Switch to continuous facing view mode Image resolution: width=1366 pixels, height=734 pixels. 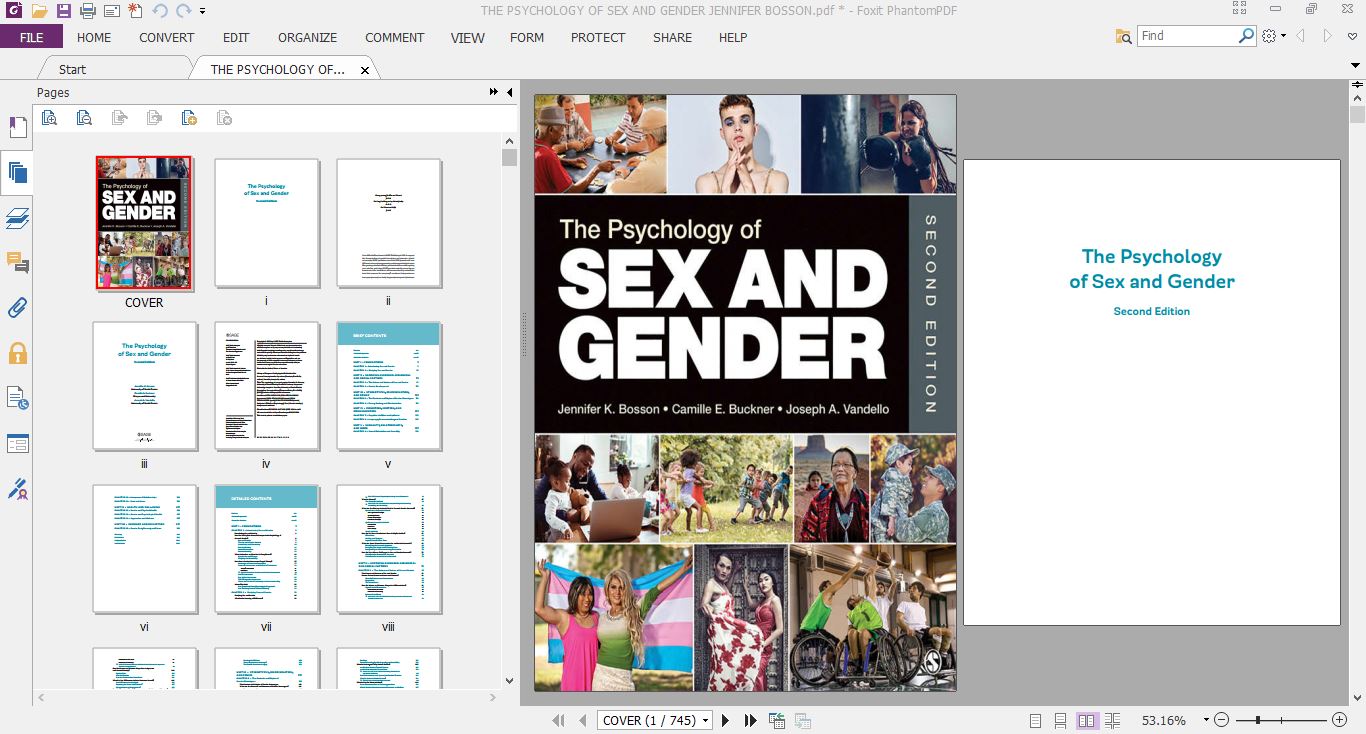(1113, 720)
